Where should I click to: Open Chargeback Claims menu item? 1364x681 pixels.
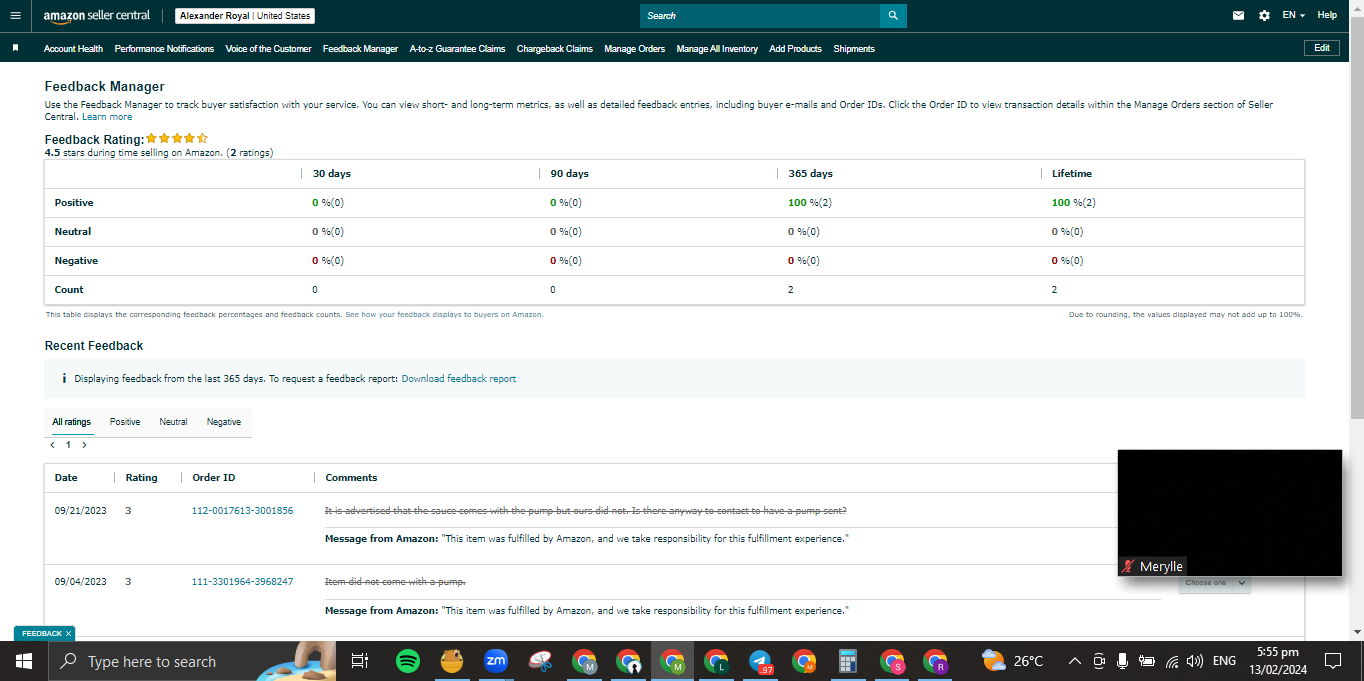pyautogui.click(x=555, y=48)
